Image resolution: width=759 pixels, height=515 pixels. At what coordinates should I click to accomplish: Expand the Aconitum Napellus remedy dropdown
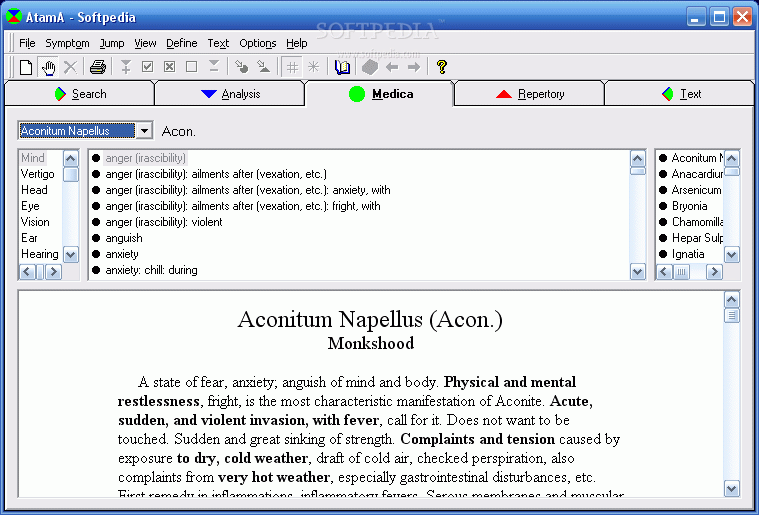coord(144,131)
